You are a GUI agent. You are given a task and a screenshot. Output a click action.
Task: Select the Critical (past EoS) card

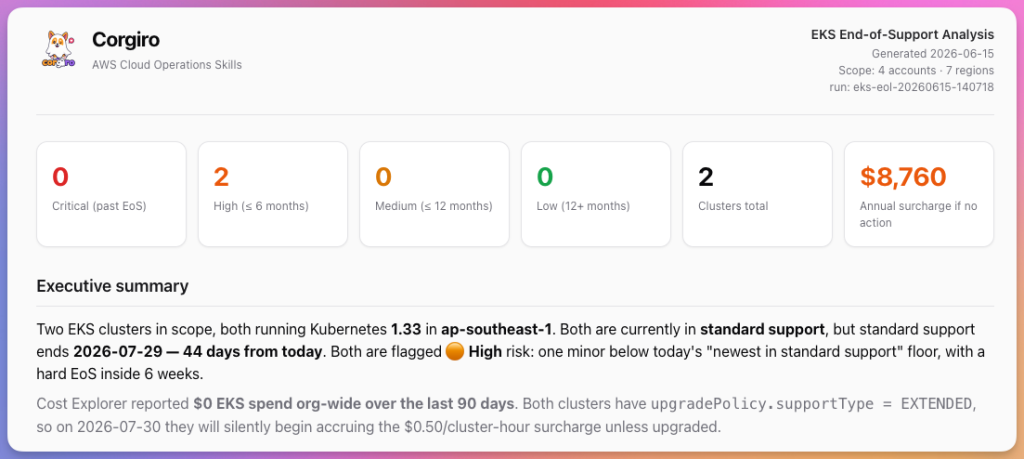click(111, 194)
